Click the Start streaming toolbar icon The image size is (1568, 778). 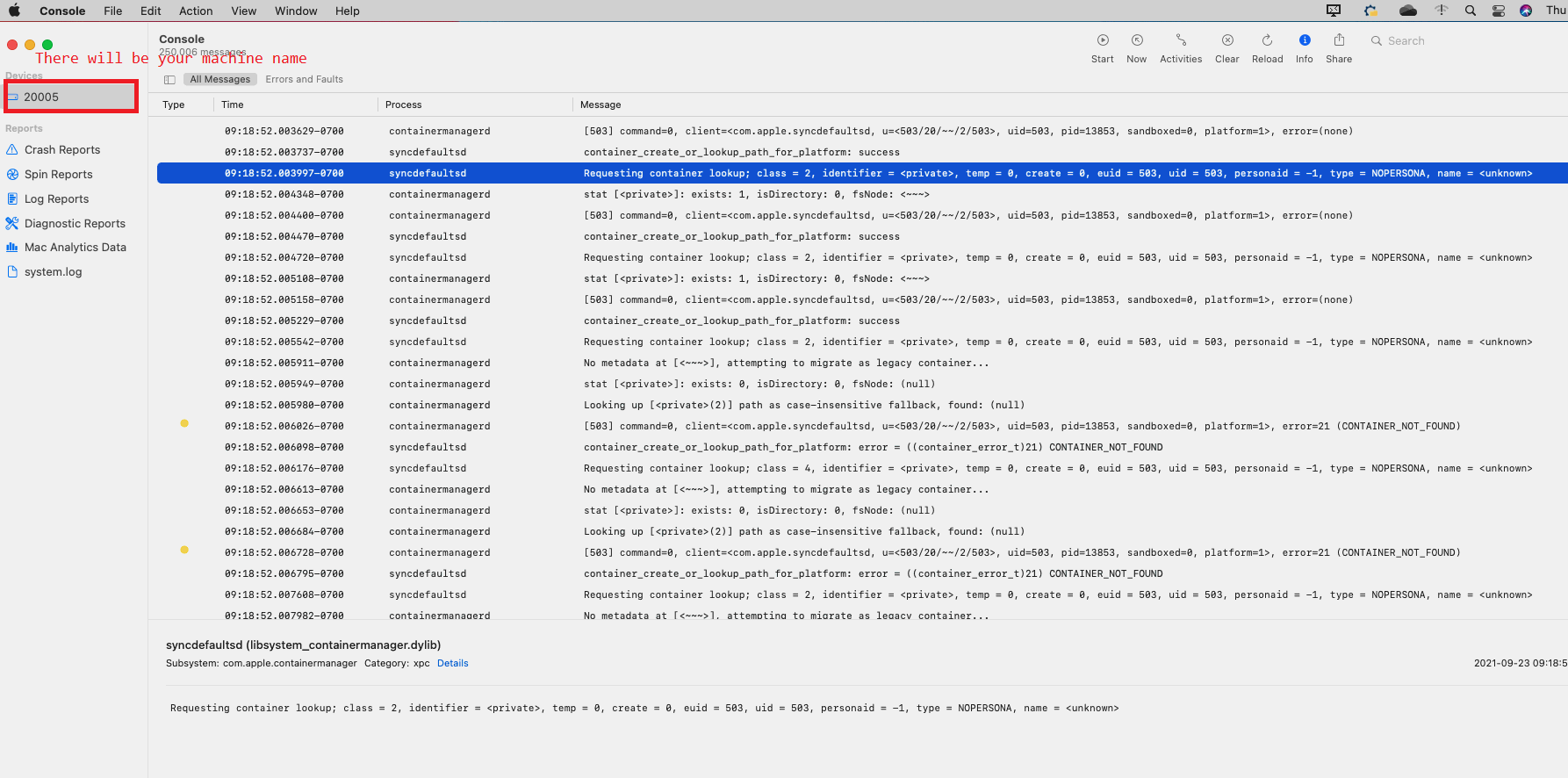click(1103, 40)
